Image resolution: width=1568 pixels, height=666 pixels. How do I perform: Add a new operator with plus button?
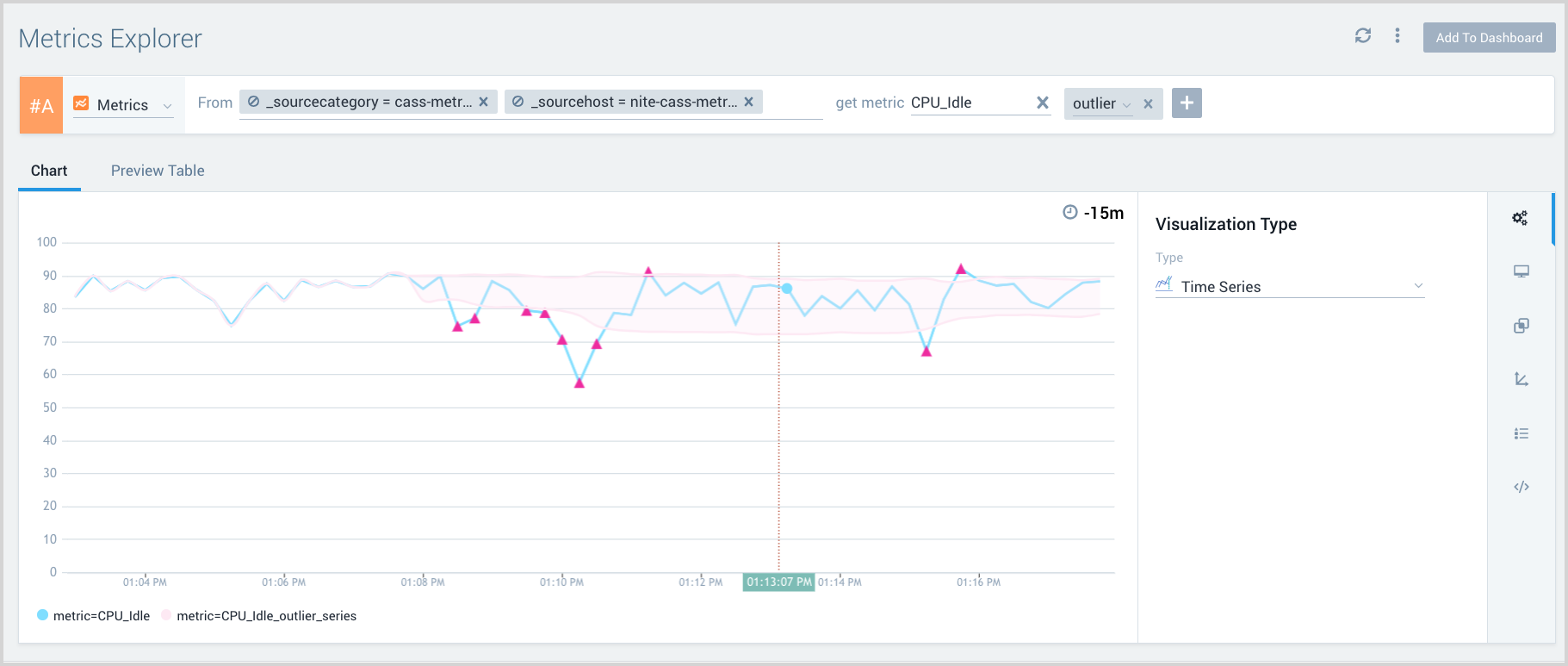click(x=1186, y=103)
